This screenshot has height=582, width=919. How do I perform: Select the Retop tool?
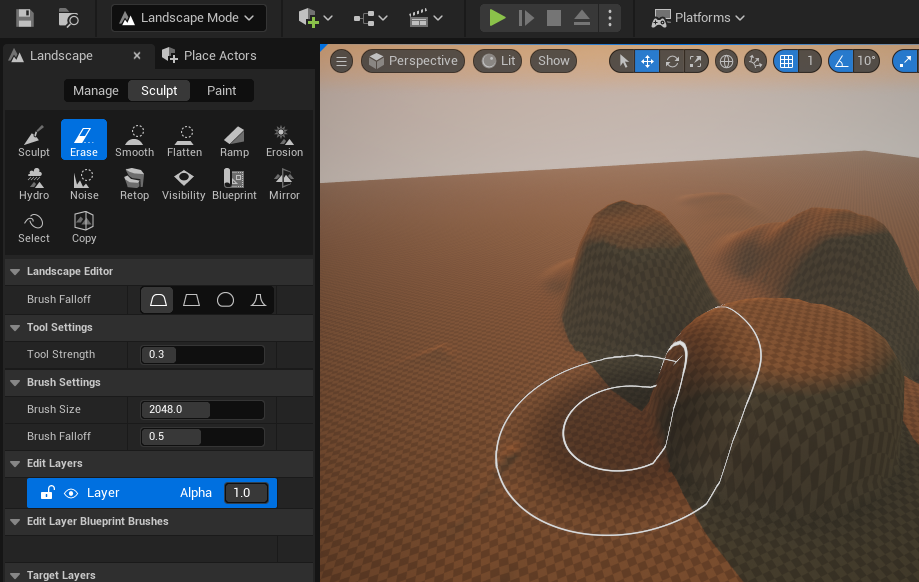click(x=134, y=183)
